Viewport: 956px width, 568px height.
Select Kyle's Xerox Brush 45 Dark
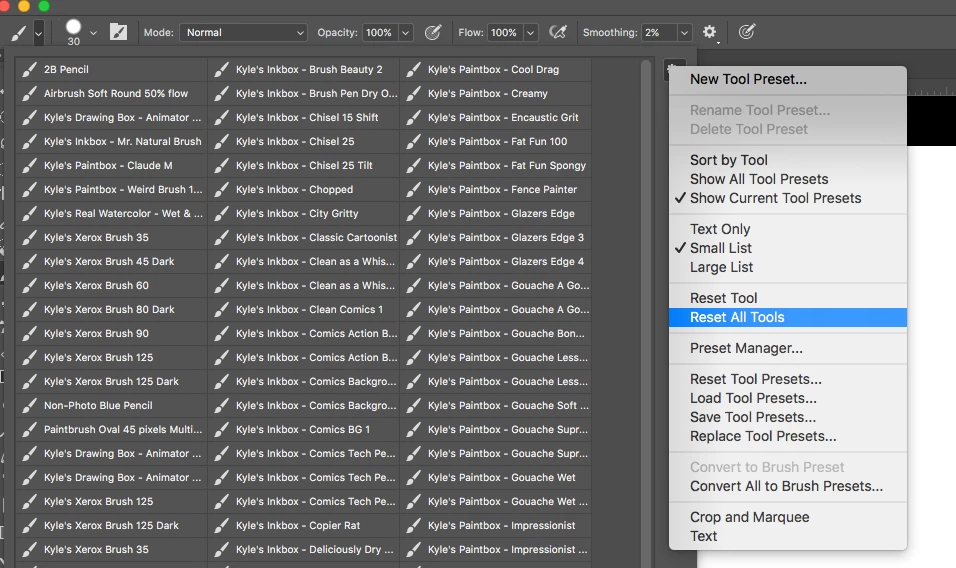(x=112, y=261)
